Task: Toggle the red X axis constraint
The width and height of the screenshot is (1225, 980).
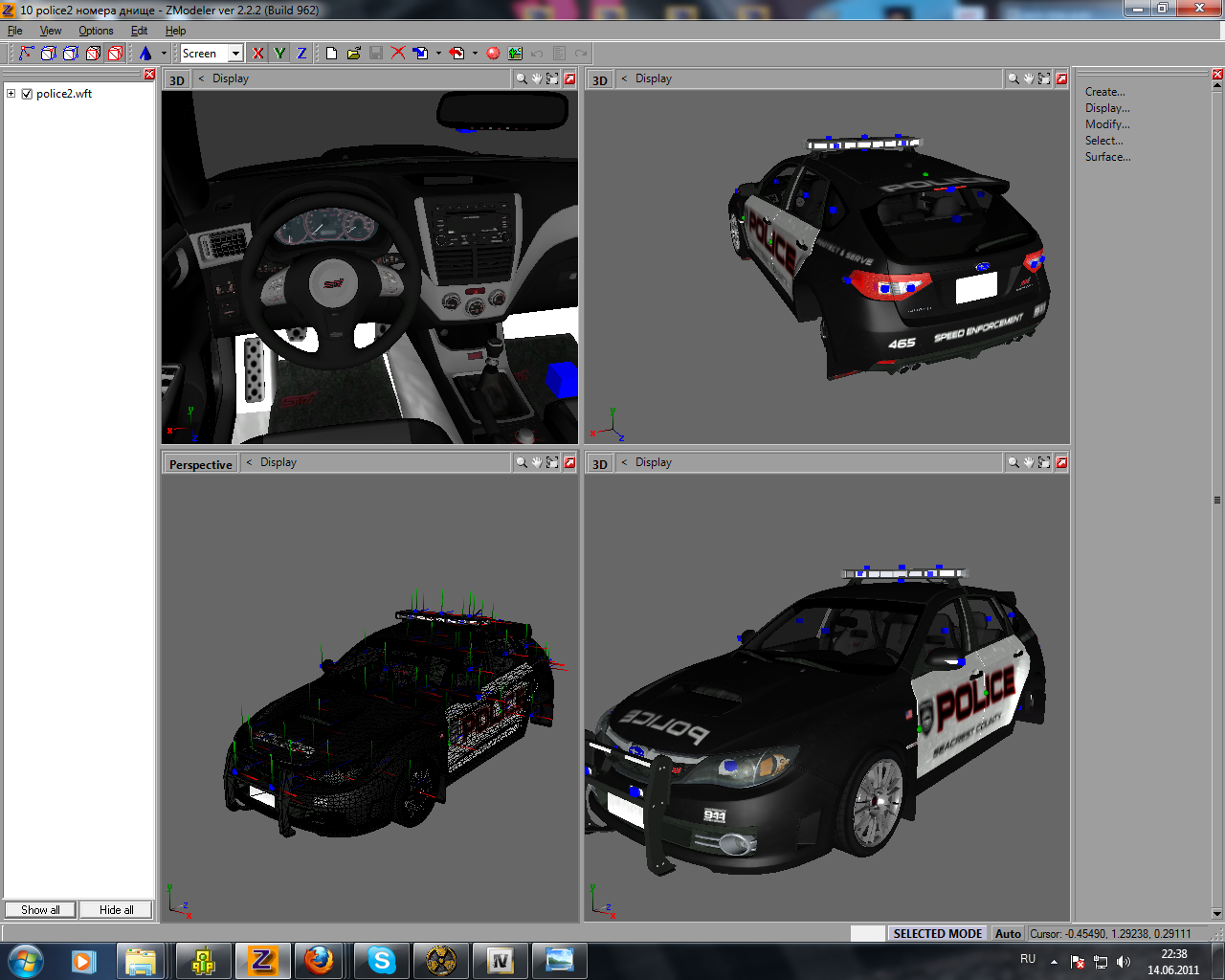Action: coord(257,54)
